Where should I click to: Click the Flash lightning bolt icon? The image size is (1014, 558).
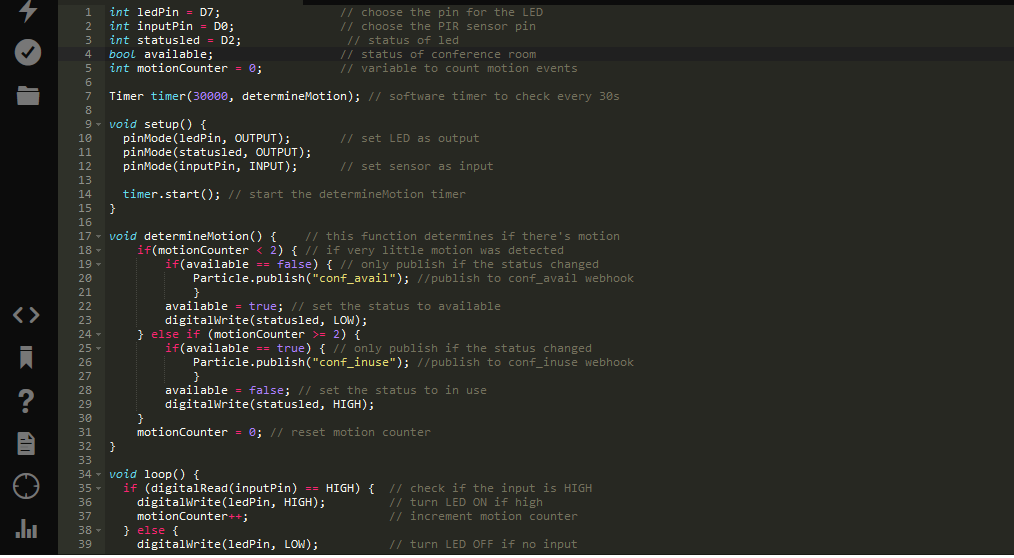pyautogui.click(x=28, y=10)
